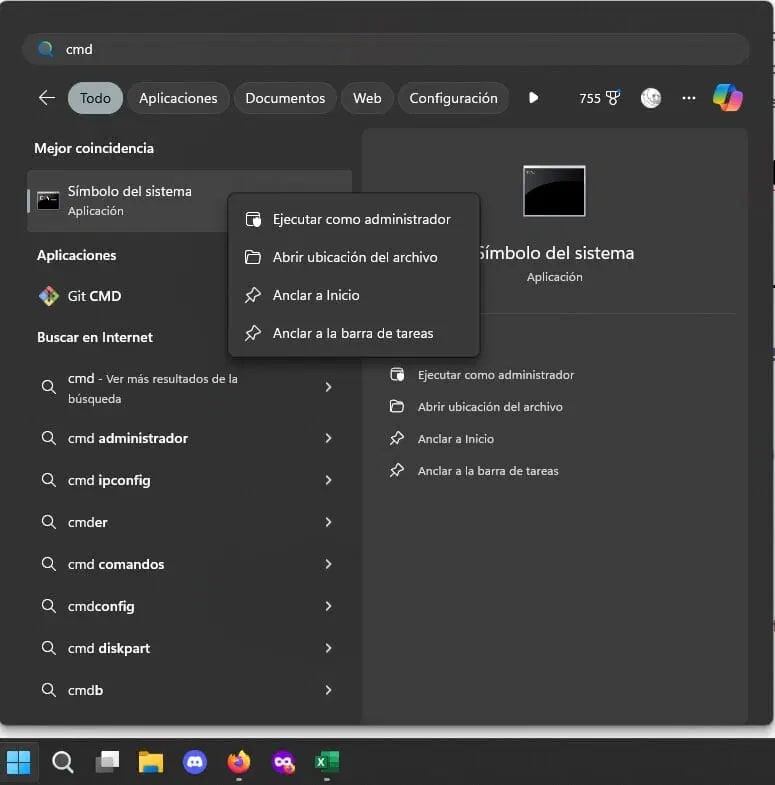Open Task View on the taskbar

point(107,762)
